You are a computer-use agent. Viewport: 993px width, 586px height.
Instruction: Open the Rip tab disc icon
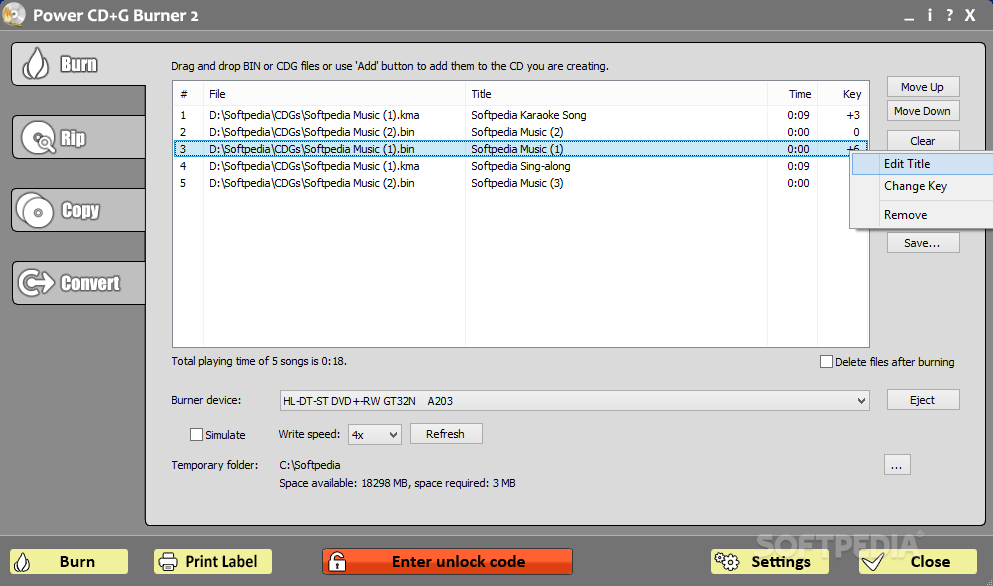[39, 137]
